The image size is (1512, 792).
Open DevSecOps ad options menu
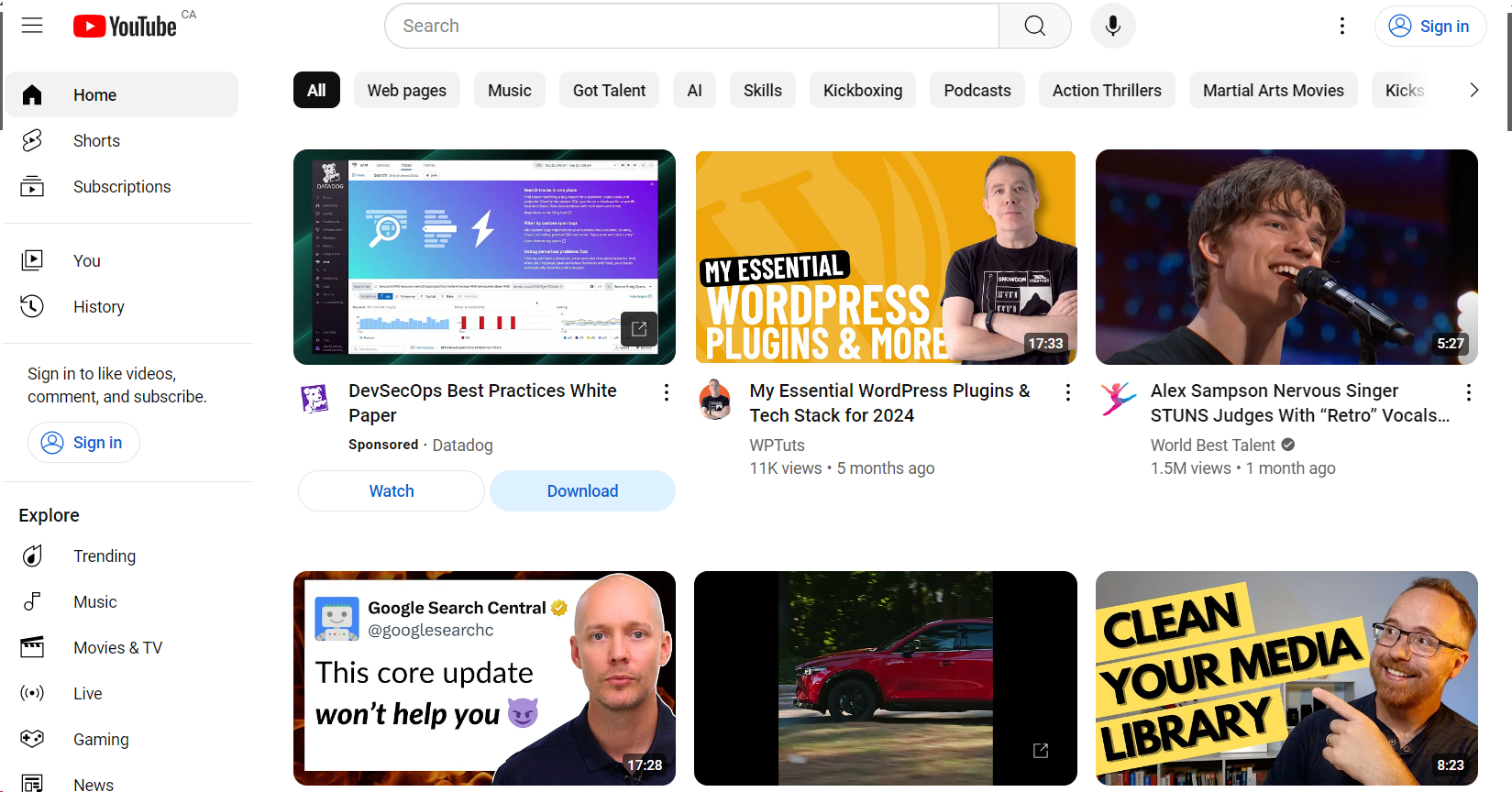(667, 392)
